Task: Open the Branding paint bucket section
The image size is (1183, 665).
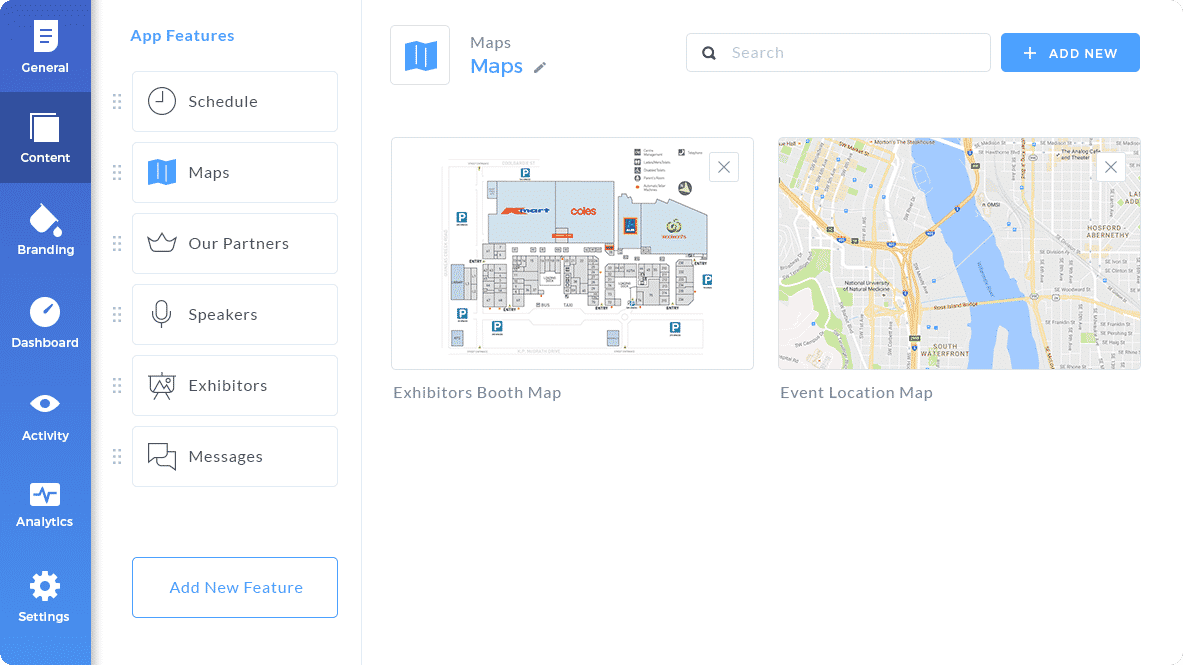Action: tap(45, 230)
